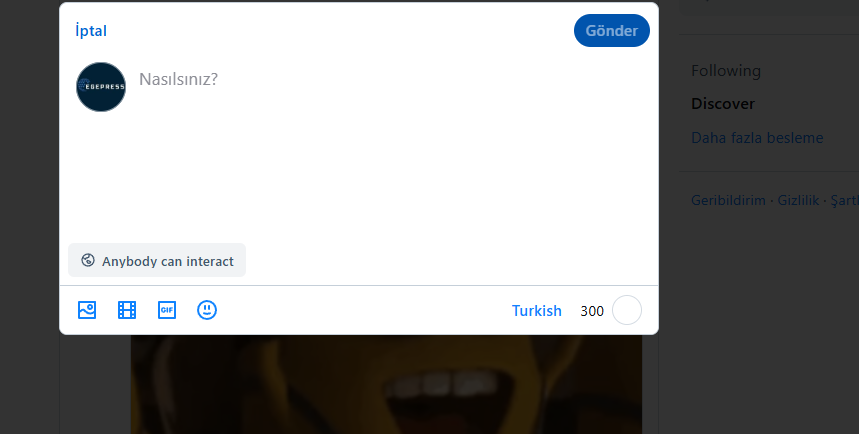
Task: Click the EGEPRESS profile avatar
Action: [x=101, y=87]
